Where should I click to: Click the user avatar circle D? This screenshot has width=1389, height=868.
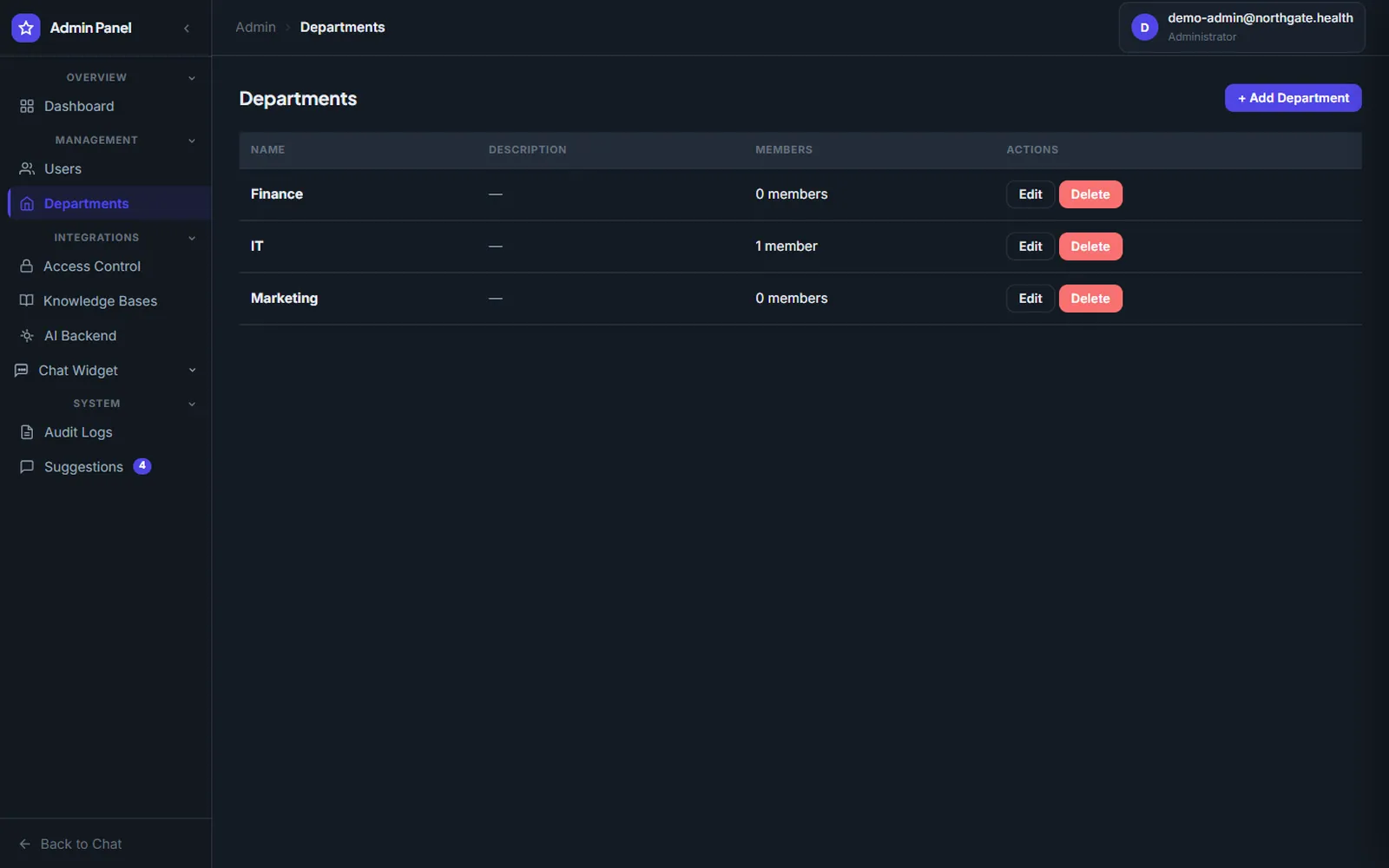point(1145,28)
